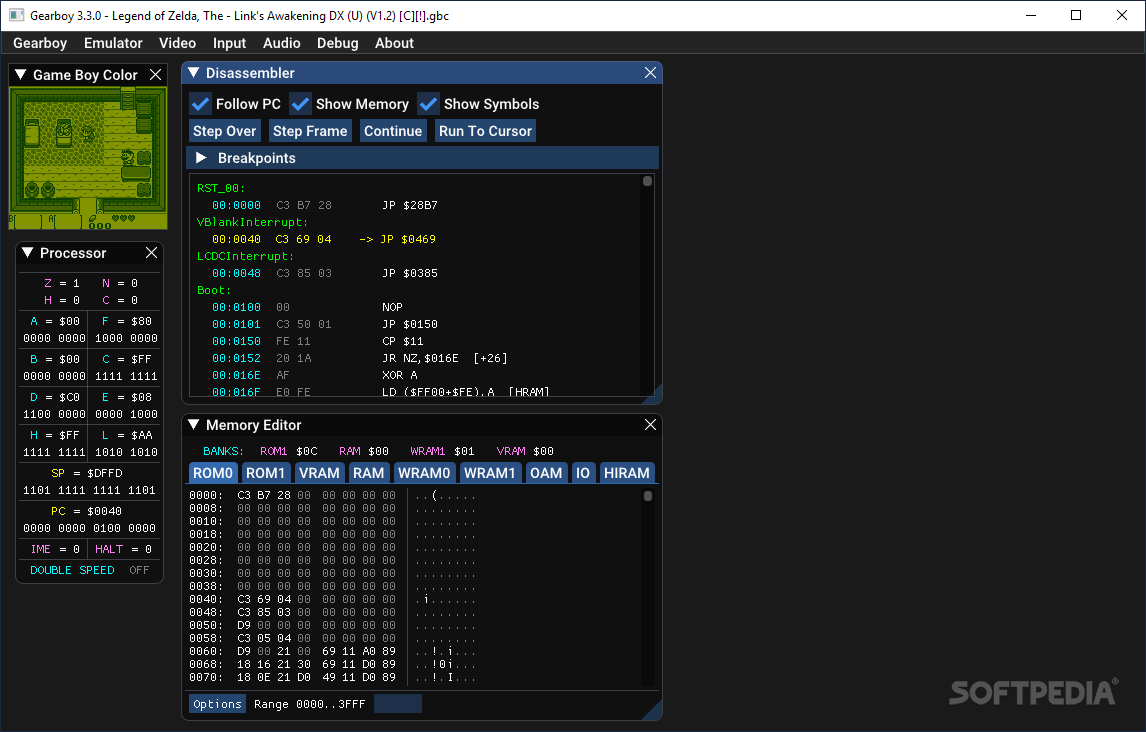Collapse the Game Boy Color panel
Viewport: 1146px width, 732px height.
[20, 75]
